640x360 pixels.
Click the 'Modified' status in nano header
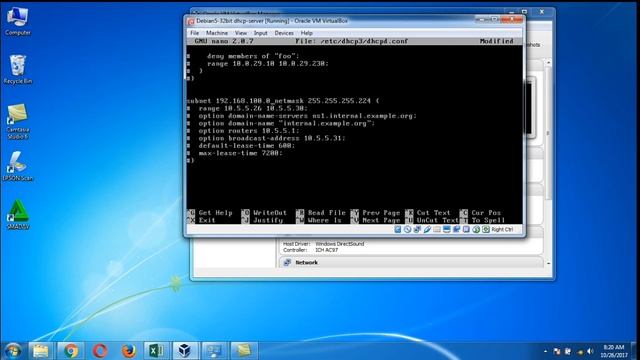coord(496,41)
